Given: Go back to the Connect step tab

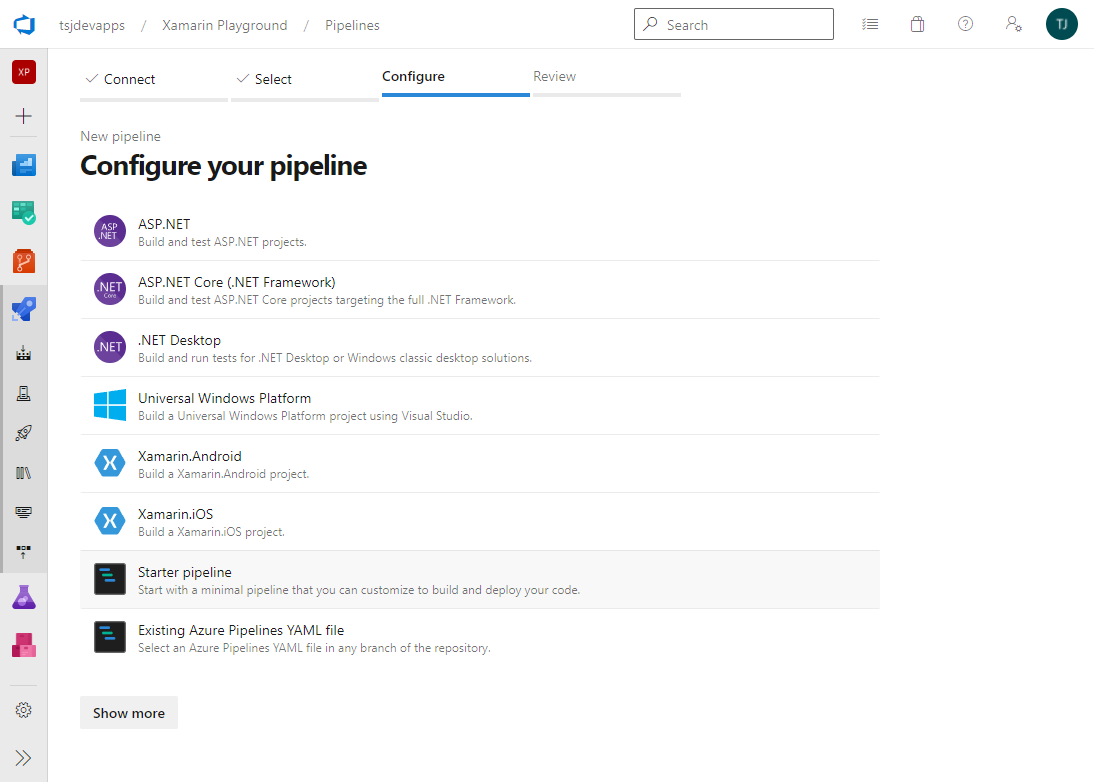Looking at the screenshot, I should (x=130, y=79).
